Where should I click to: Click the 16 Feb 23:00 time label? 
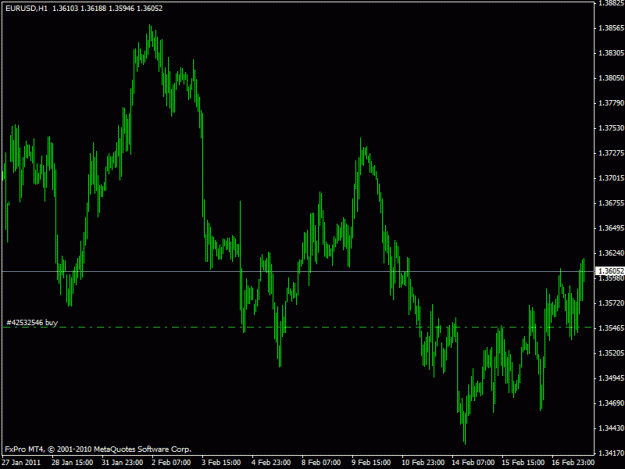pos(573,462)
